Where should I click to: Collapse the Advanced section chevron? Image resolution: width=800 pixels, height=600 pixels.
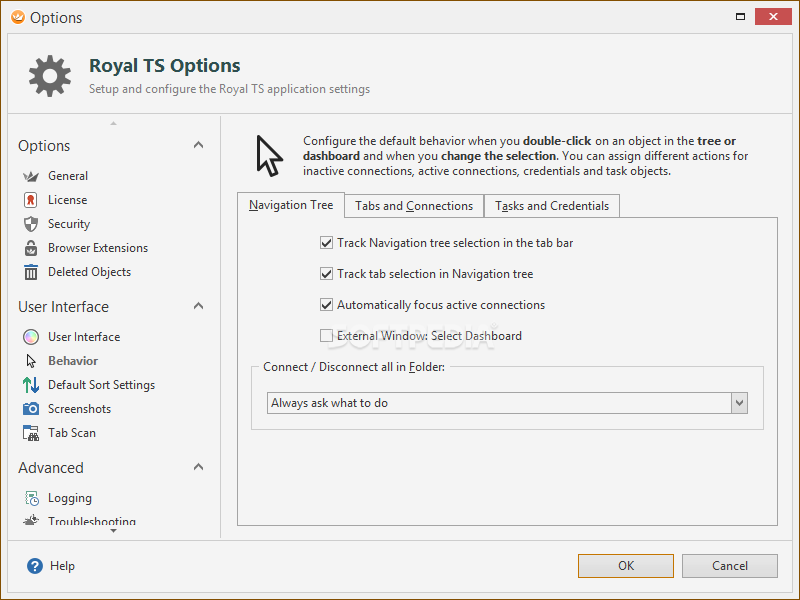198,467
